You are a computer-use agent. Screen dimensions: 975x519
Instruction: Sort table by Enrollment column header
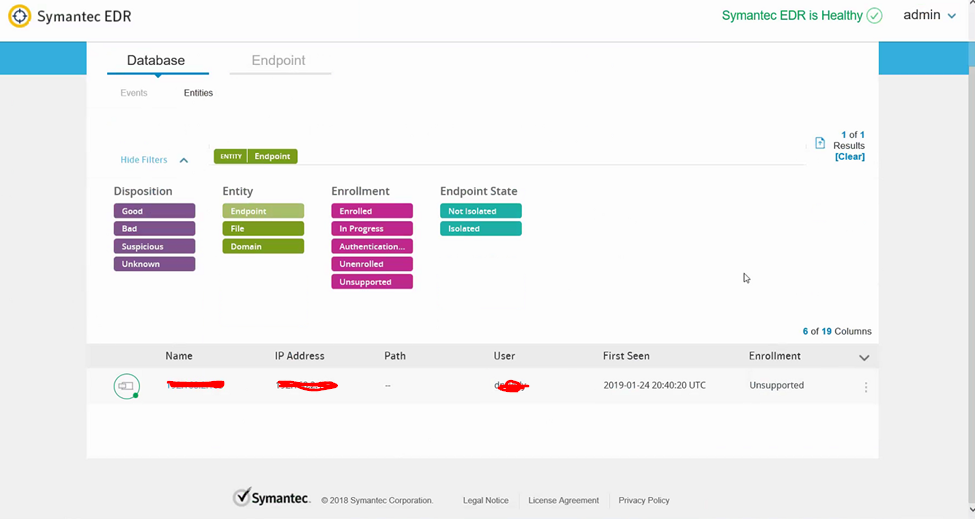775,356
